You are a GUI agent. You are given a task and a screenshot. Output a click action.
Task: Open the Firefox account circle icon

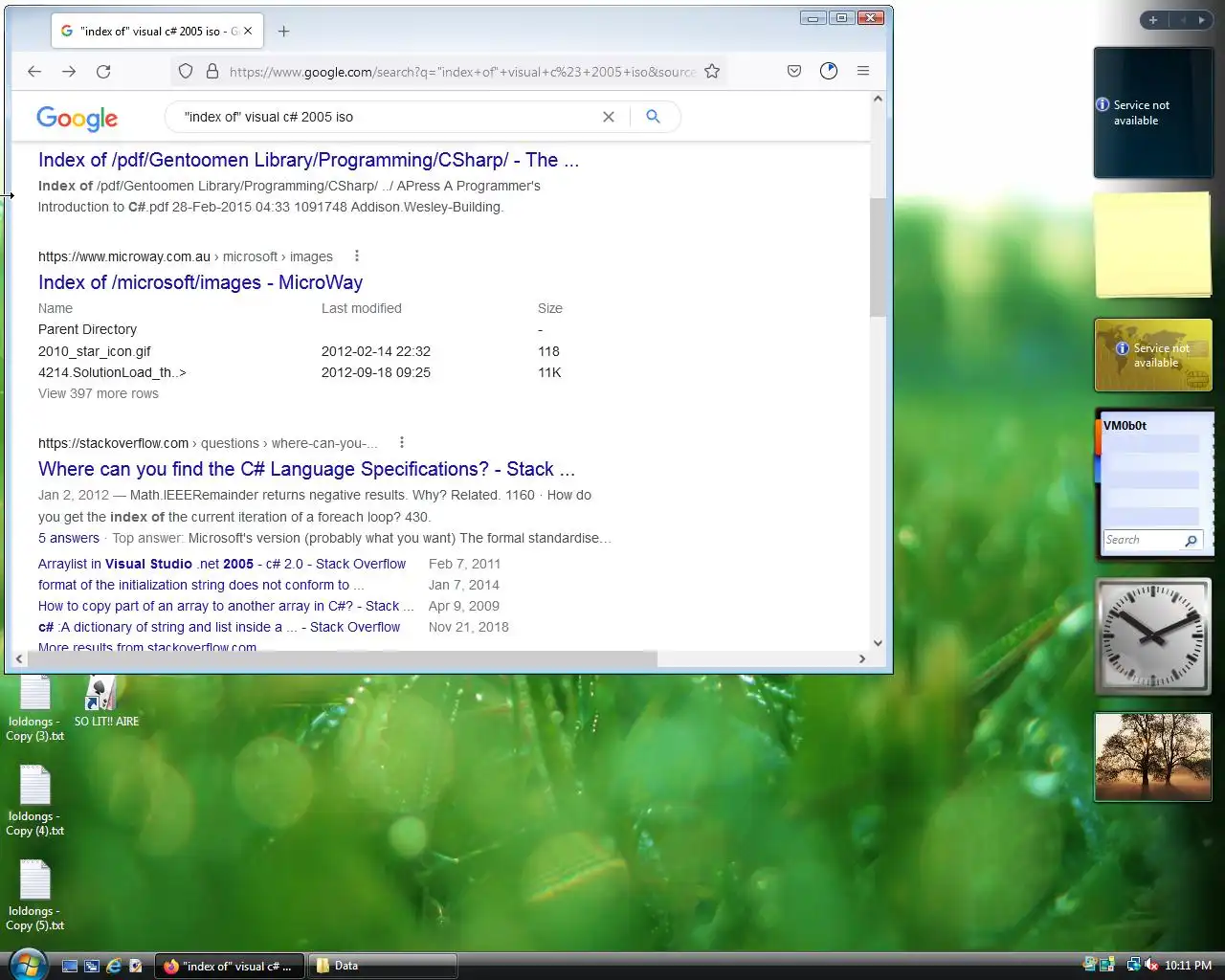pyautogui.click(x=829, y=71)
